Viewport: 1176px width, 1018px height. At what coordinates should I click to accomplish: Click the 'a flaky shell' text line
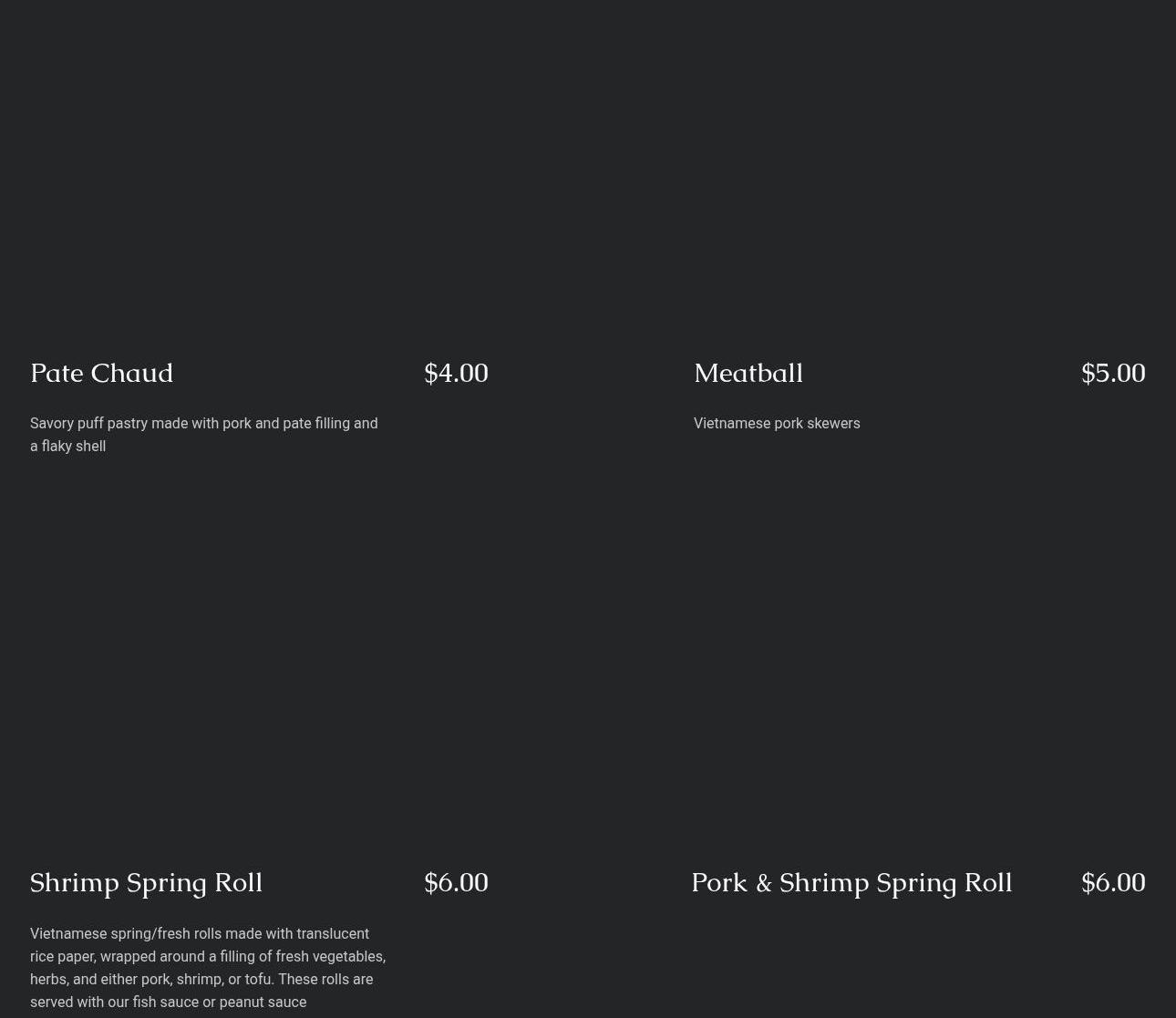(67, 446)
